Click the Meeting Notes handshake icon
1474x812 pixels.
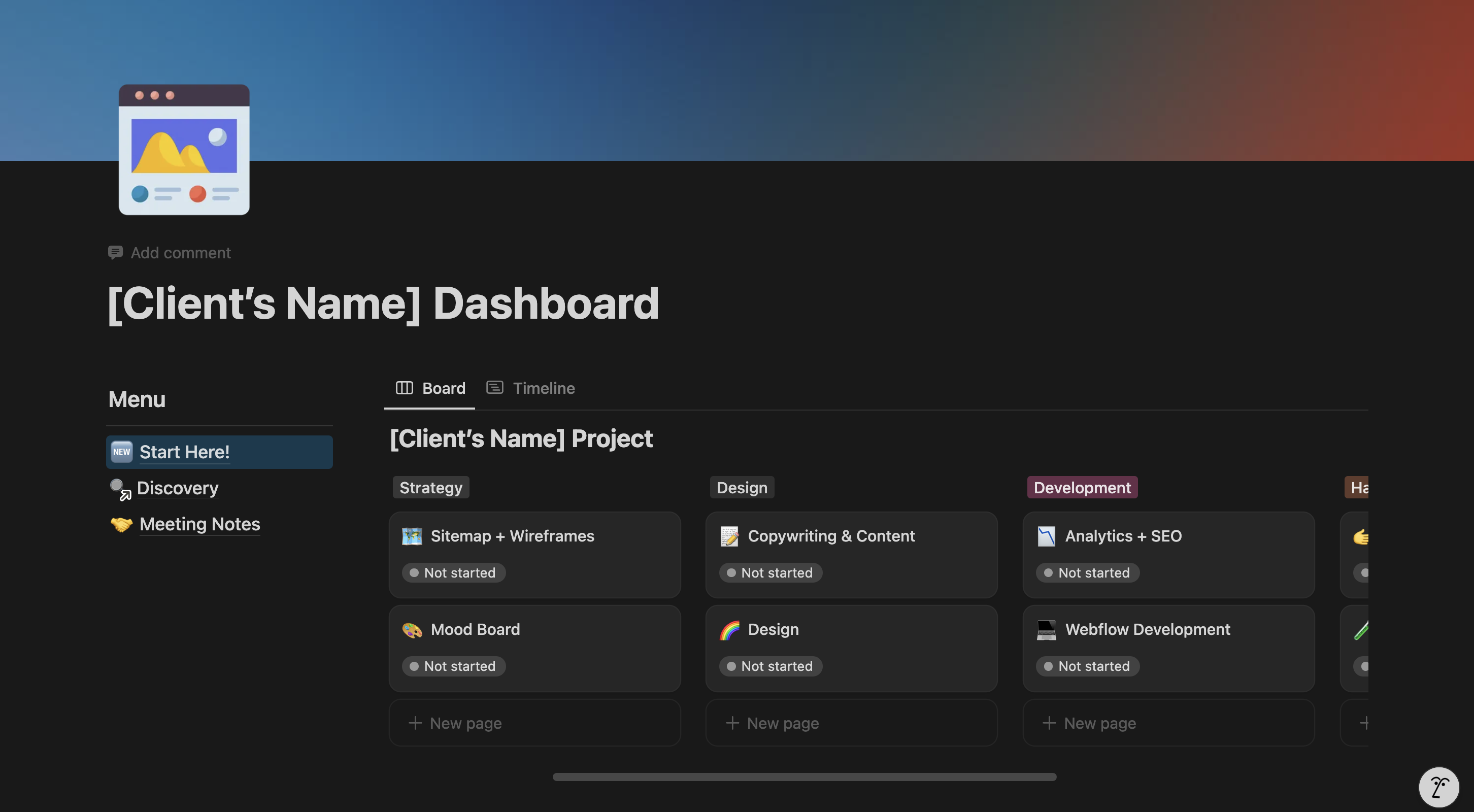[x=120, y=524]
